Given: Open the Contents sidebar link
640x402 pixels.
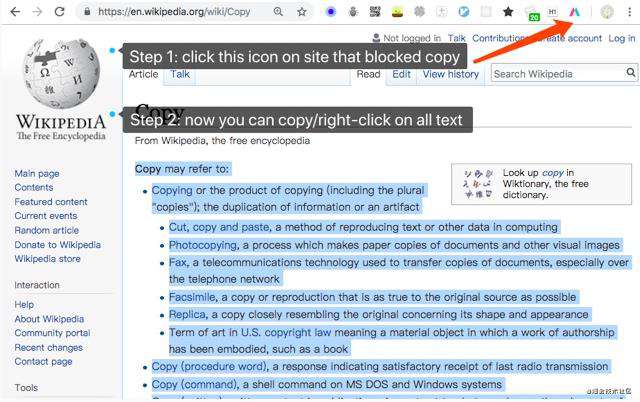Looking at the screenshot, I should coord(34,187).
